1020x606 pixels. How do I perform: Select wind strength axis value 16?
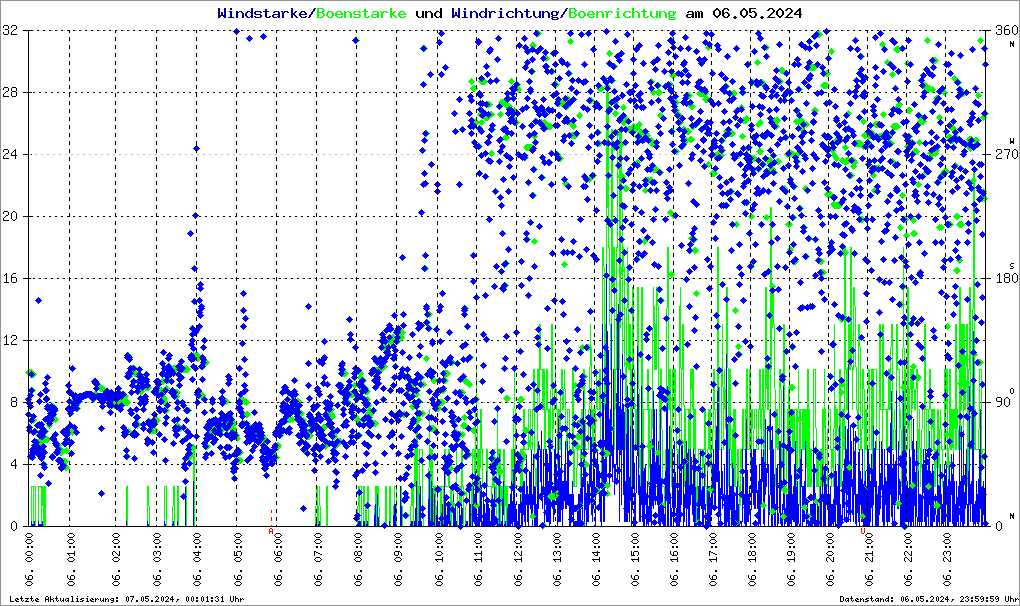point(10,278)
